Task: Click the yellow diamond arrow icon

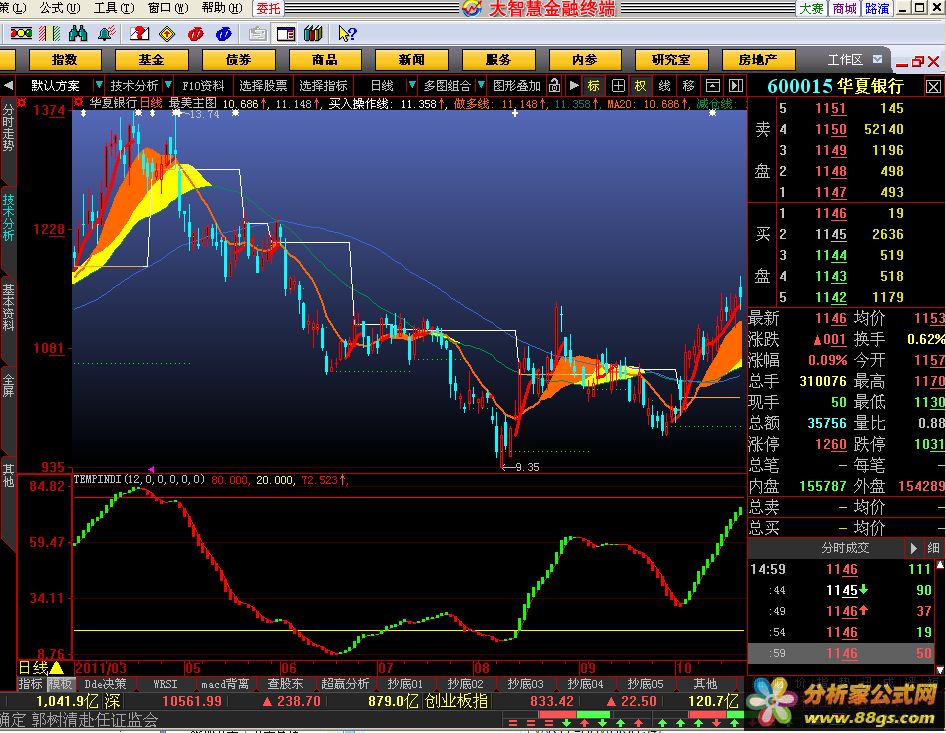Action: (167, 34)
